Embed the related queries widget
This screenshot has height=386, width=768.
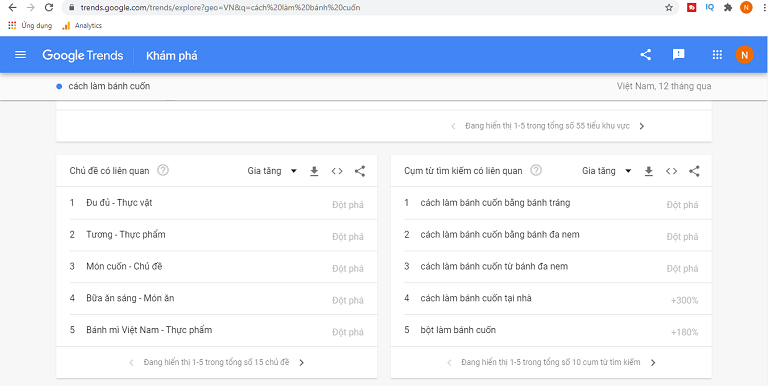pyautogui.click(x=672, y=171)
